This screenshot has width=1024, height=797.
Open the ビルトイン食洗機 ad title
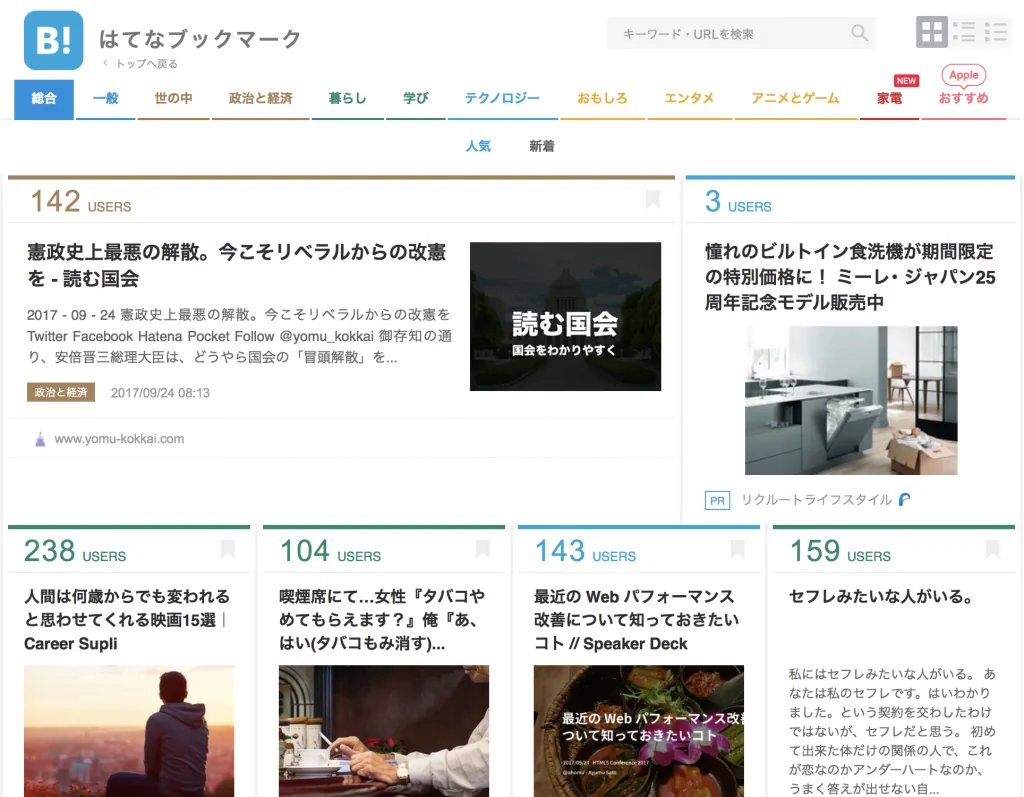(x=850, y=277)
